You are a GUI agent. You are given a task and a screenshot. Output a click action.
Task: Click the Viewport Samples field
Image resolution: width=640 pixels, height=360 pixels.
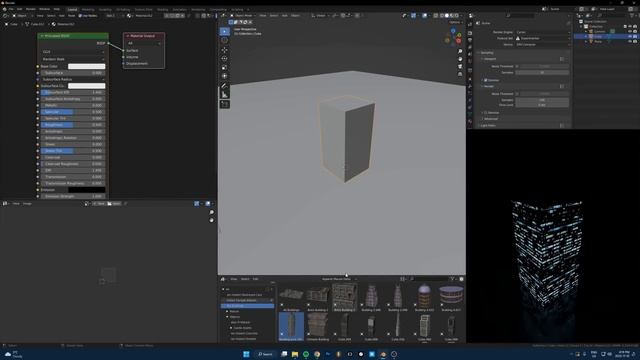pos(542,72)
